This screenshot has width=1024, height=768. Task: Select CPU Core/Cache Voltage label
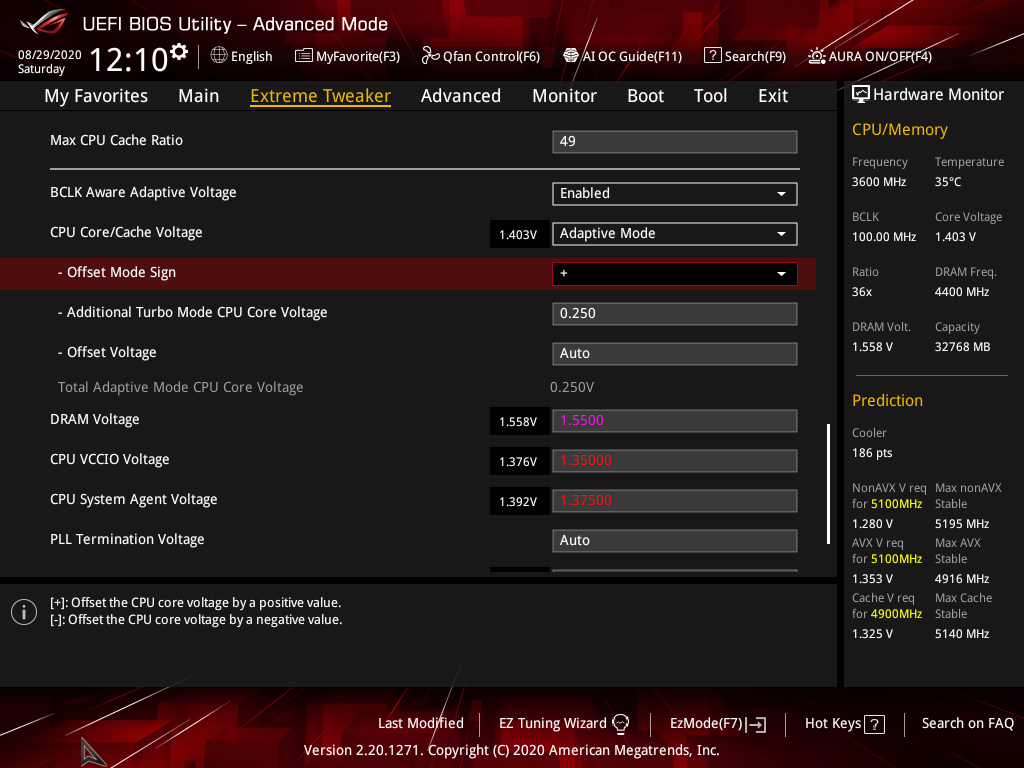pos(126,232)
